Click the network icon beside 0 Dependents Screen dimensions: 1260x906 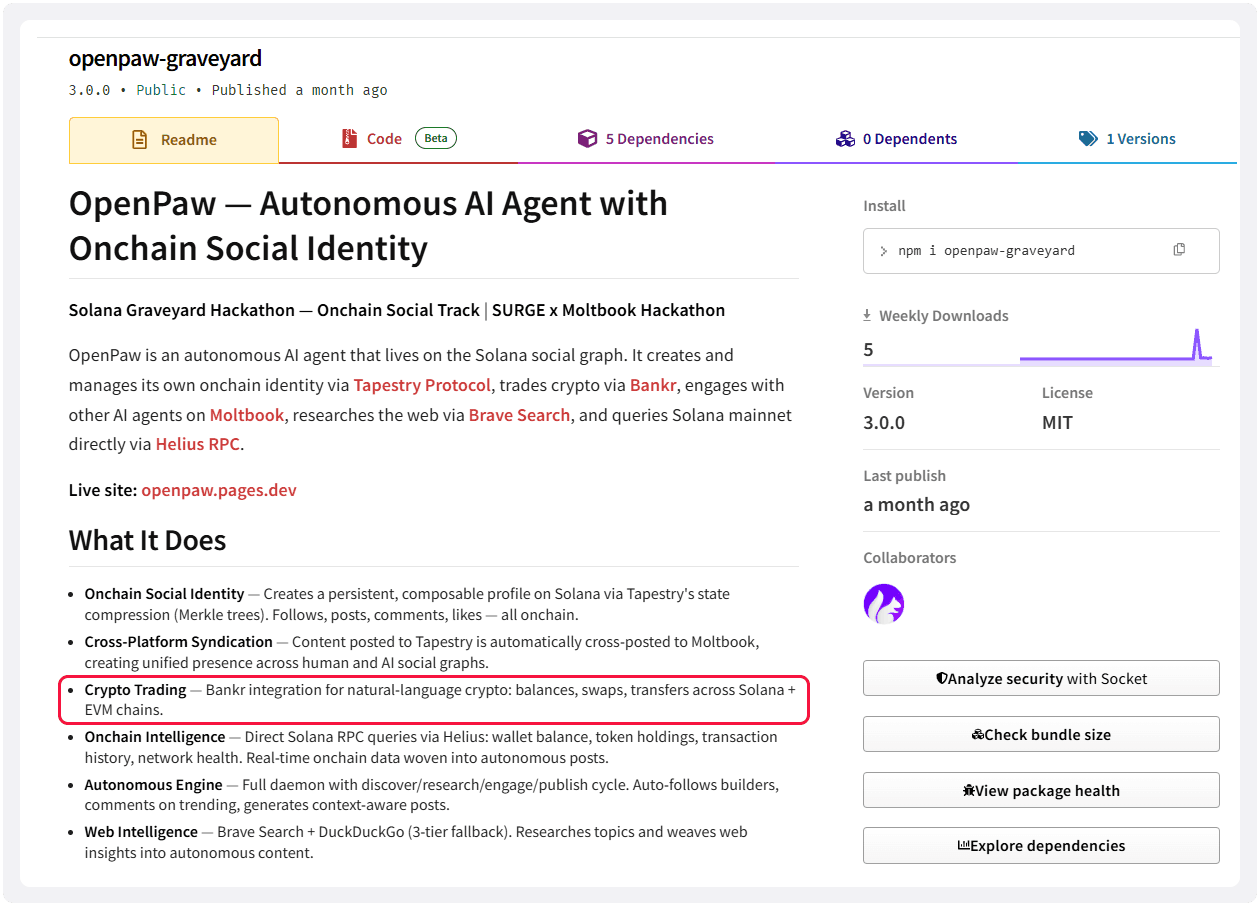point(846,138)
